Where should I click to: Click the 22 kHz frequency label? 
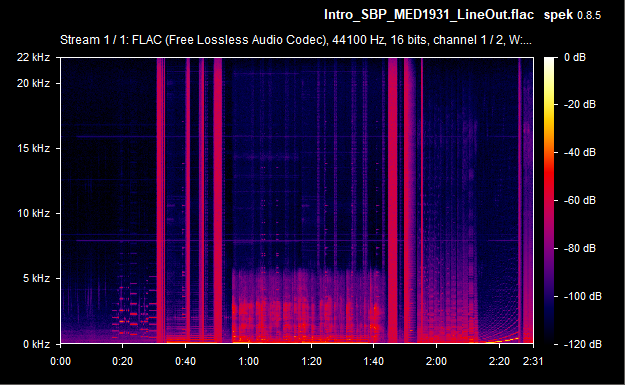tap(33, 57)
